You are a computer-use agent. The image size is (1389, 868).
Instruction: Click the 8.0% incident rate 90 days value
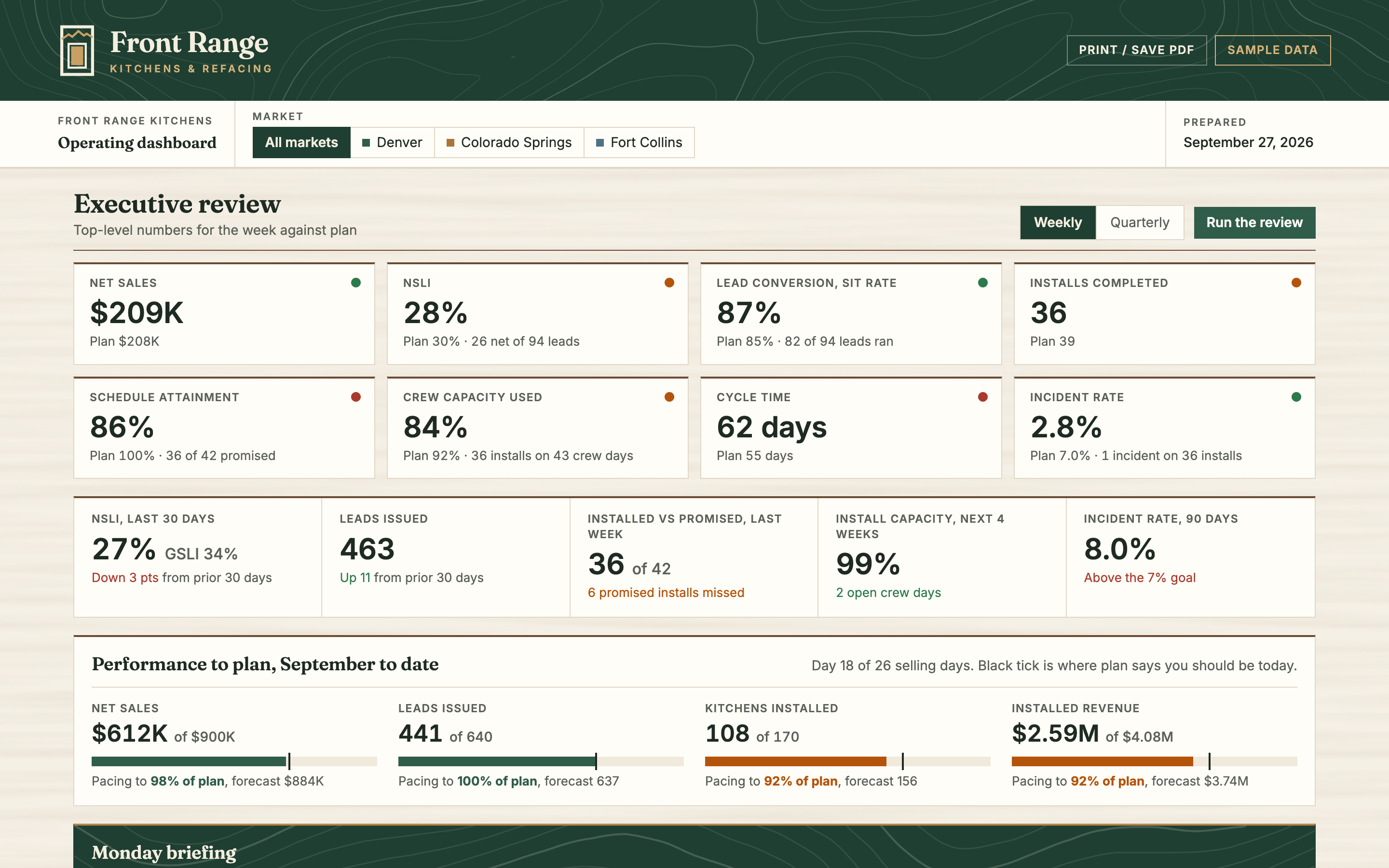coord(1119,549)
